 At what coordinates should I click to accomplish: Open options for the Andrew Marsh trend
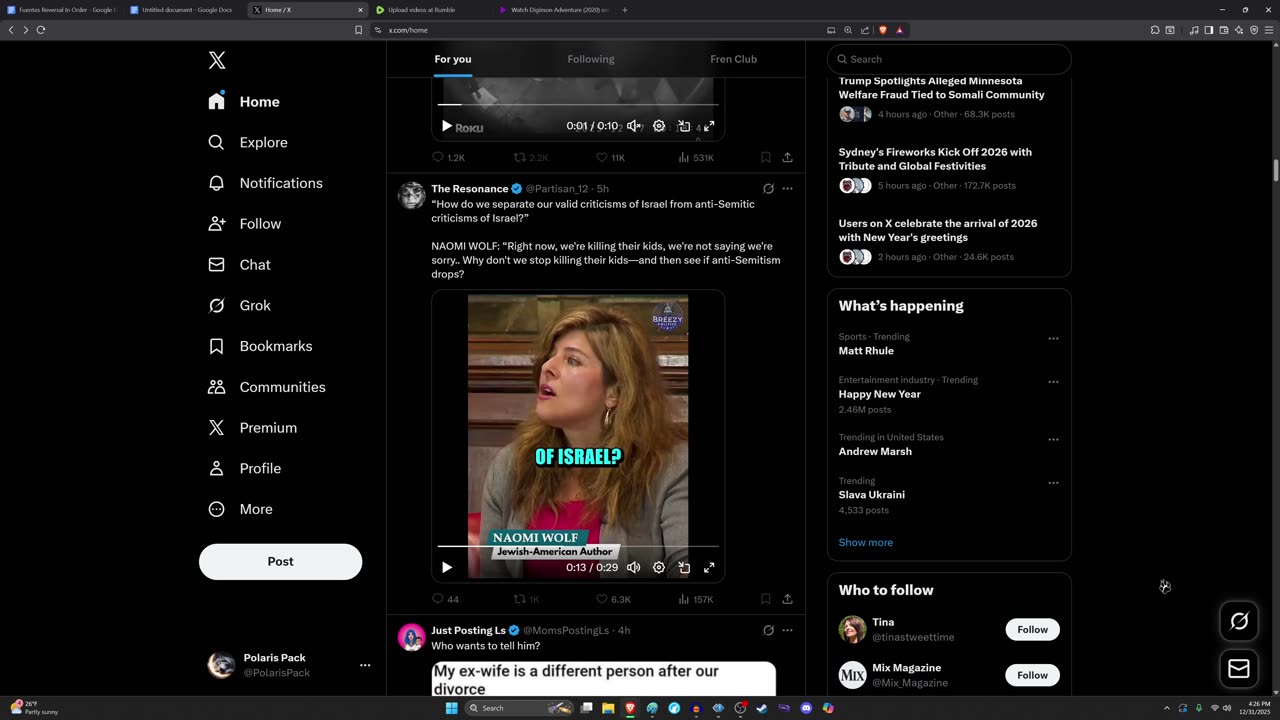point(1053,439)
